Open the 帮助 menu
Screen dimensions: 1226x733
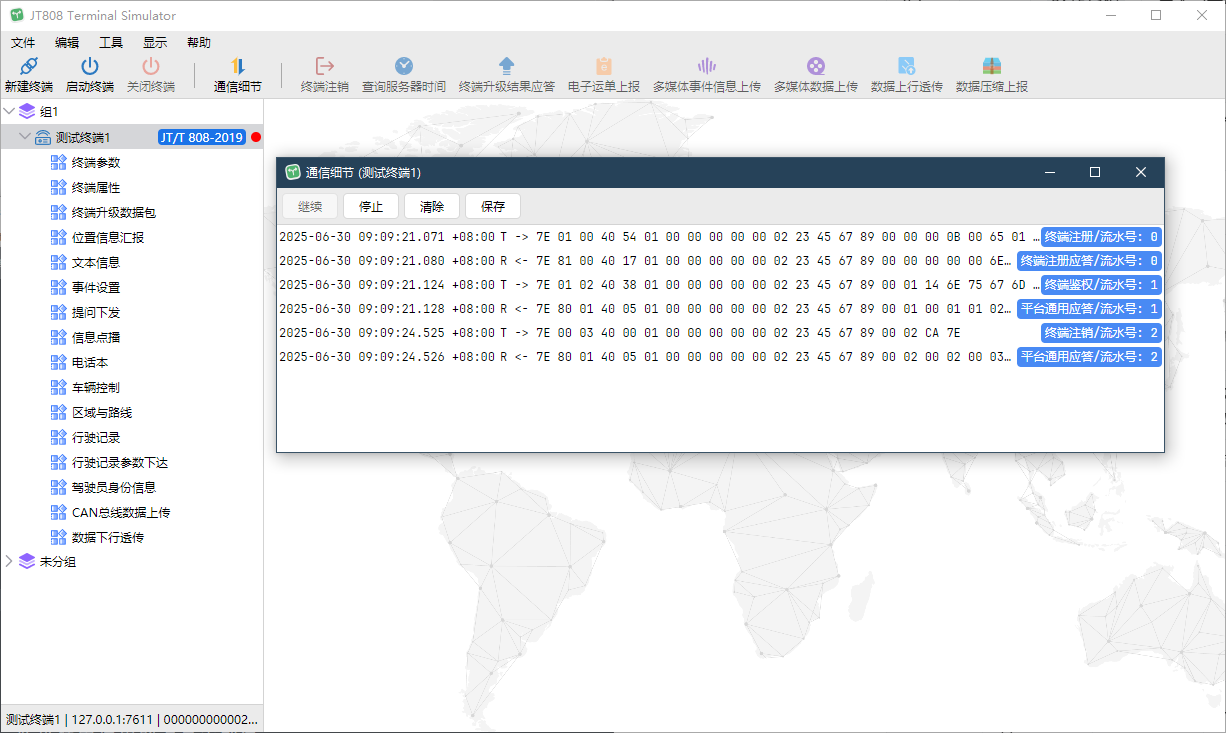[199, 42]
